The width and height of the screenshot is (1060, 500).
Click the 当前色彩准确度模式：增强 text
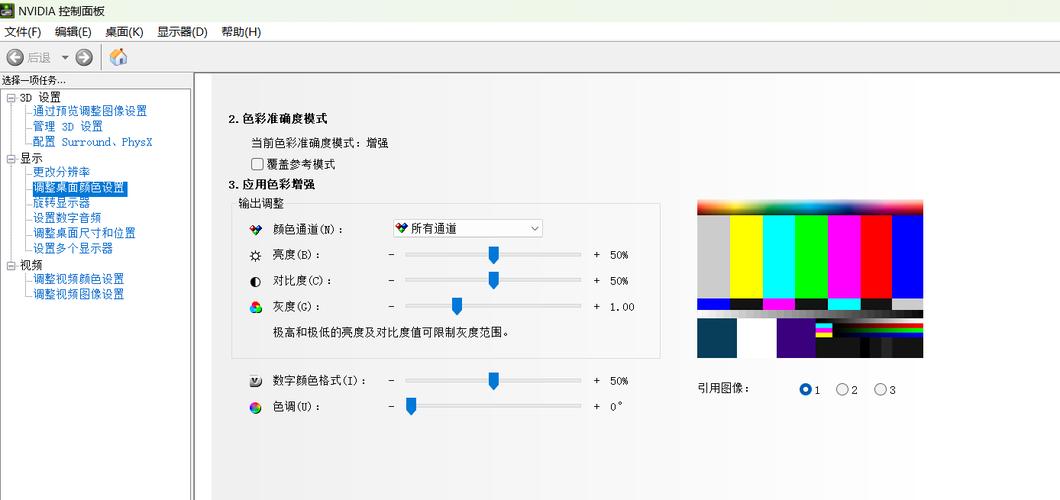(320, 143)
